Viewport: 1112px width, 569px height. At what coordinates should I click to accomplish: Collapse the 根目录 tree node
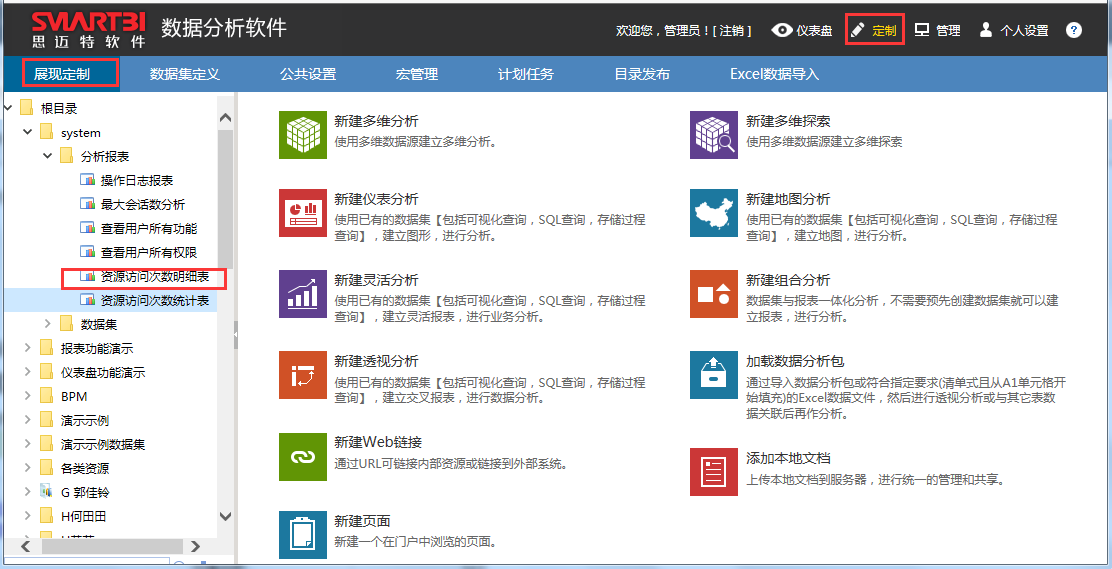tap(8, 109)
